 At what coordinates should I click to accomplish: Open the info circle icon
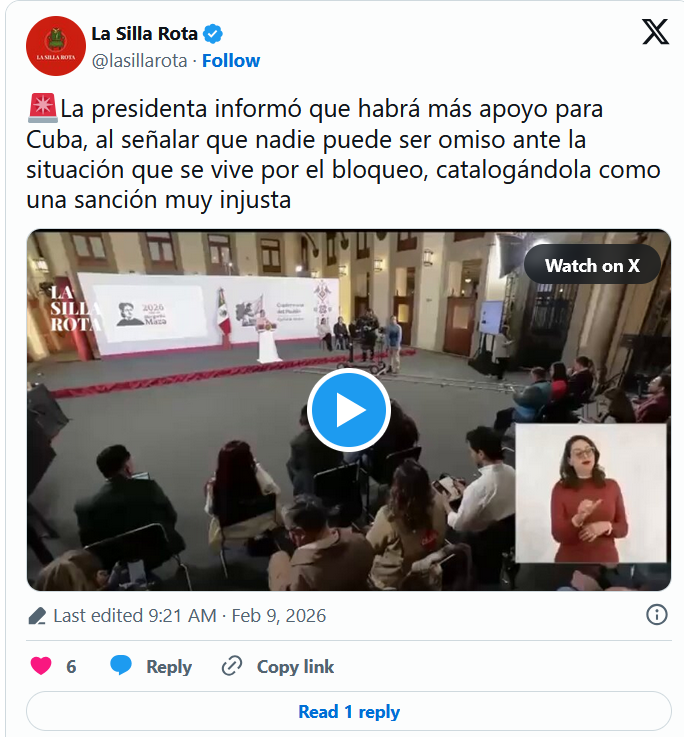656,615
